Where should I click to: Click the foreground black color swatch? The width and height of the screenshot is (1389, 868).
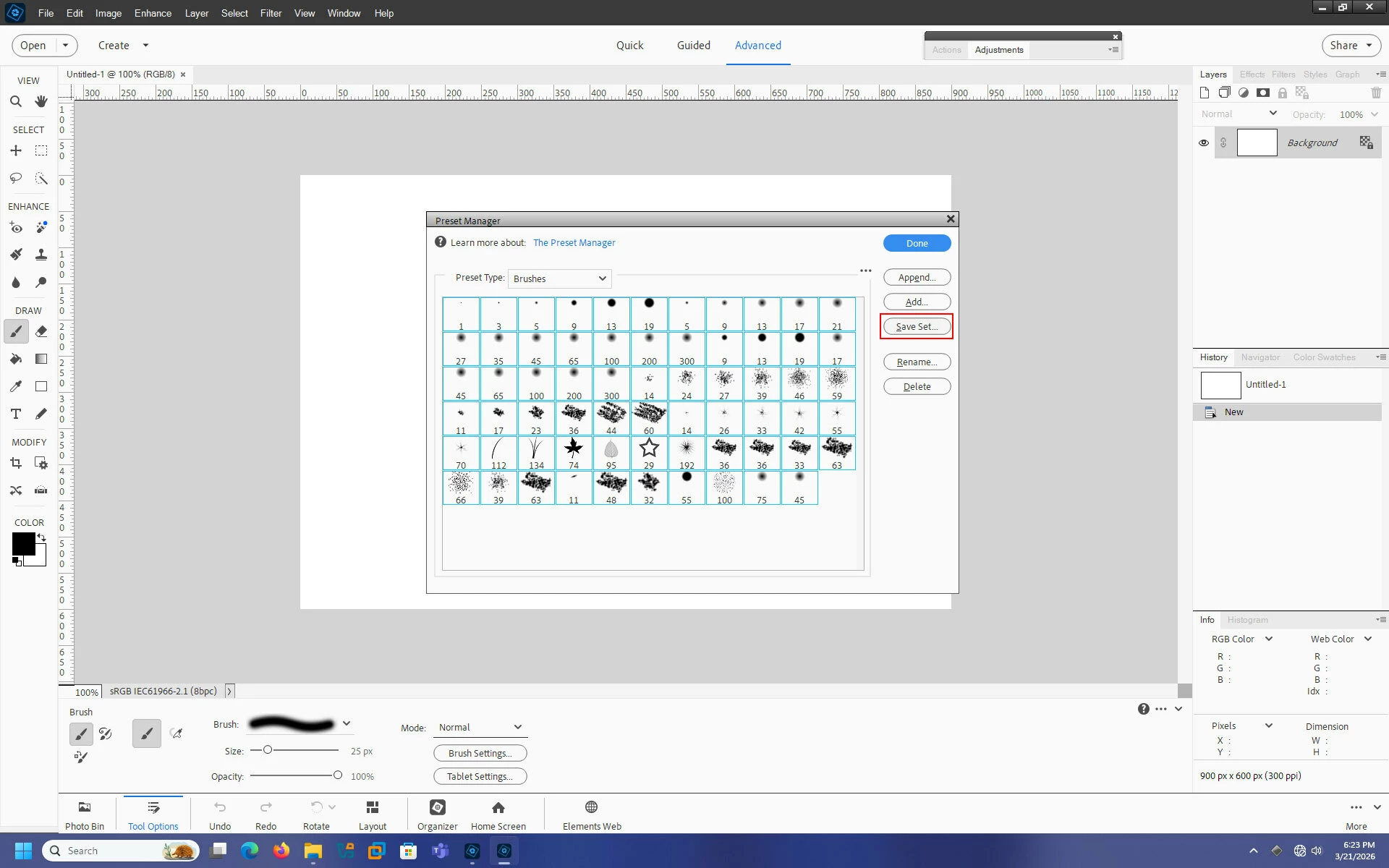tap(23, 543)
